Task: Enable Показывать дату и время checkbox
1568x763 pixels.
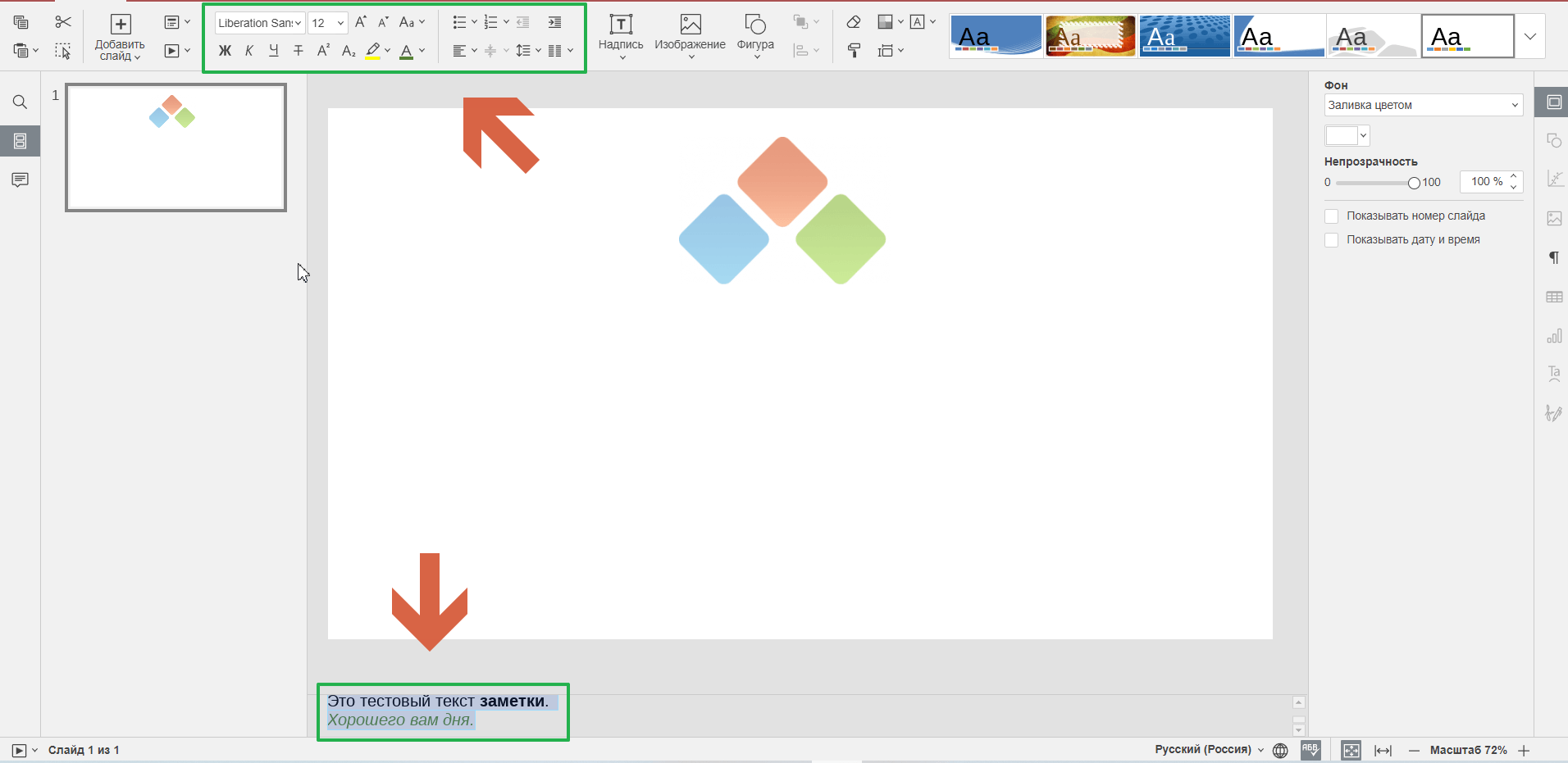Action: coord(1332,240)
